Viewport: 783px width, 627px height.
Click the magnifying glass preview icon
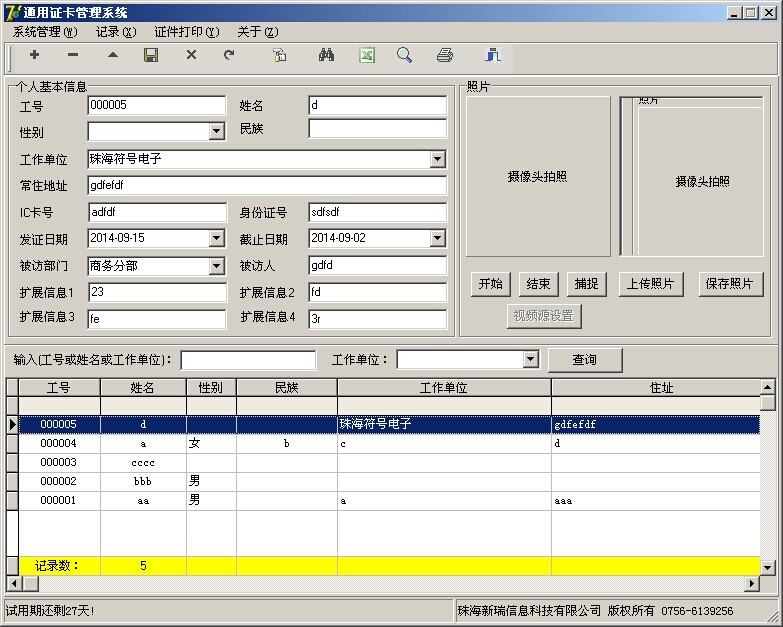(404, 55)
